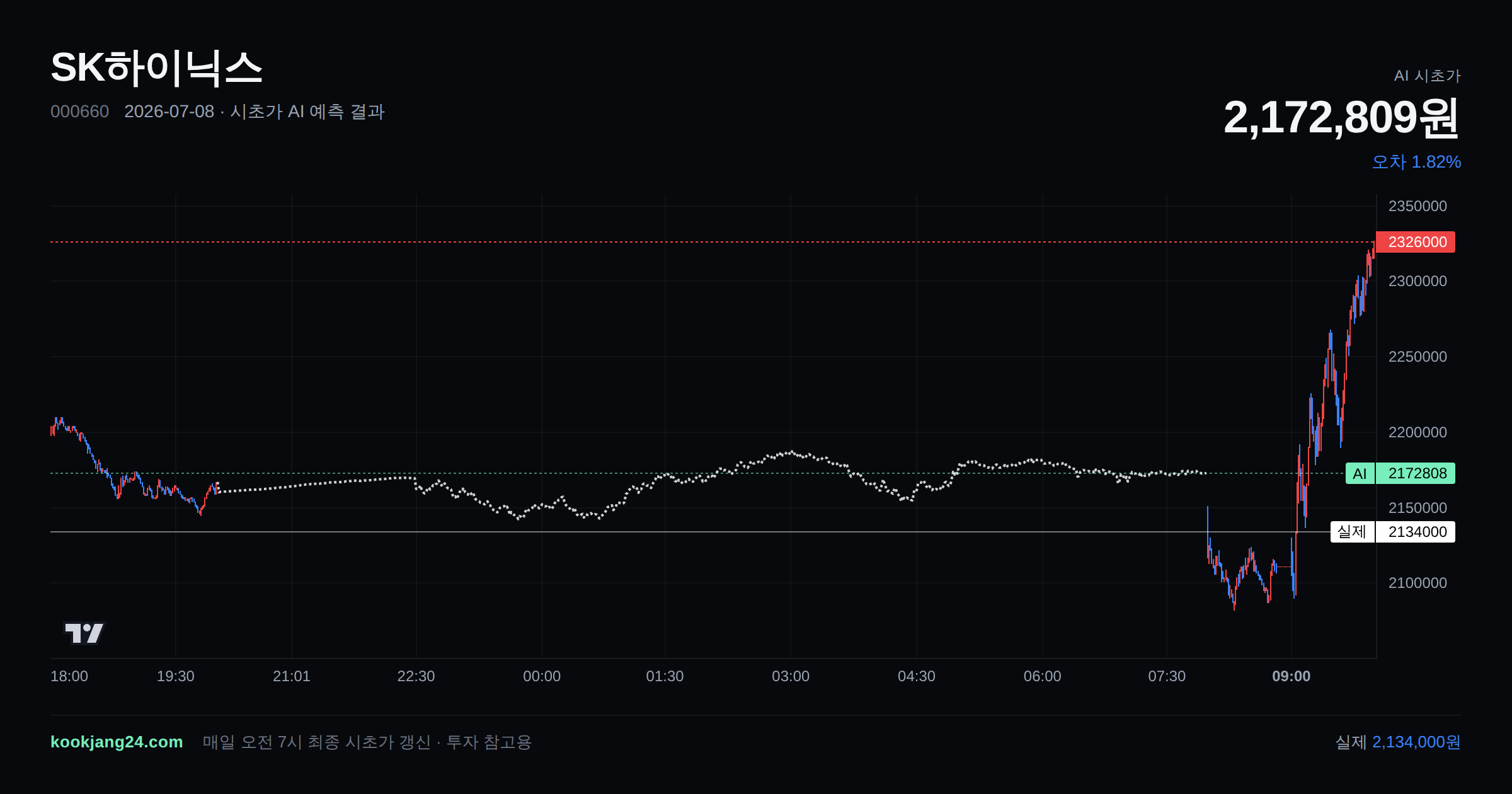Screen dimensions: 1512x794
Task: Click the red 2326000 price label
Action: point(1415,242)
